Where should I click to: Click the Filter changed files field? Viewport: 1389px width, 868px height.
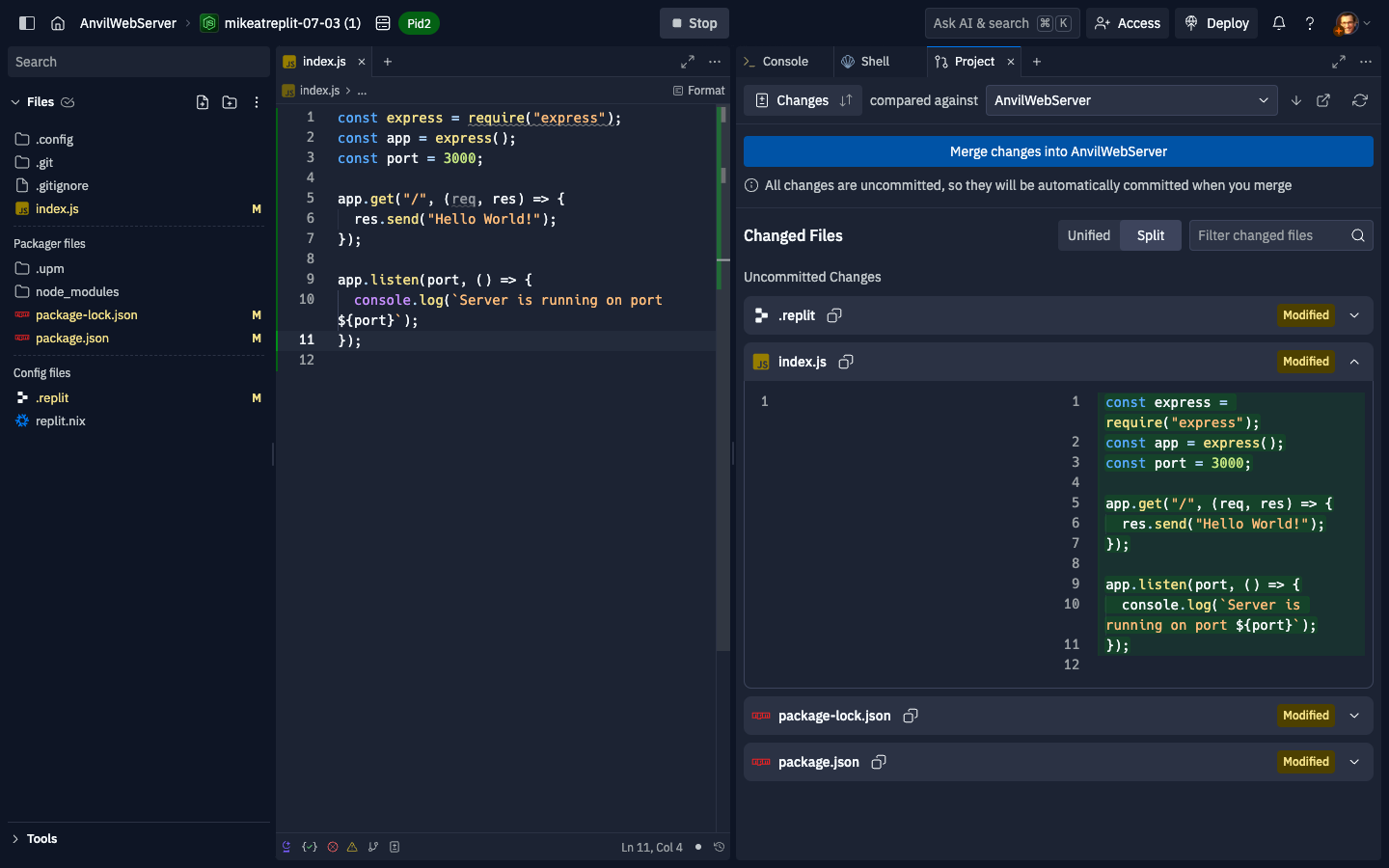pyautogui.click(x=1267, y=235)
